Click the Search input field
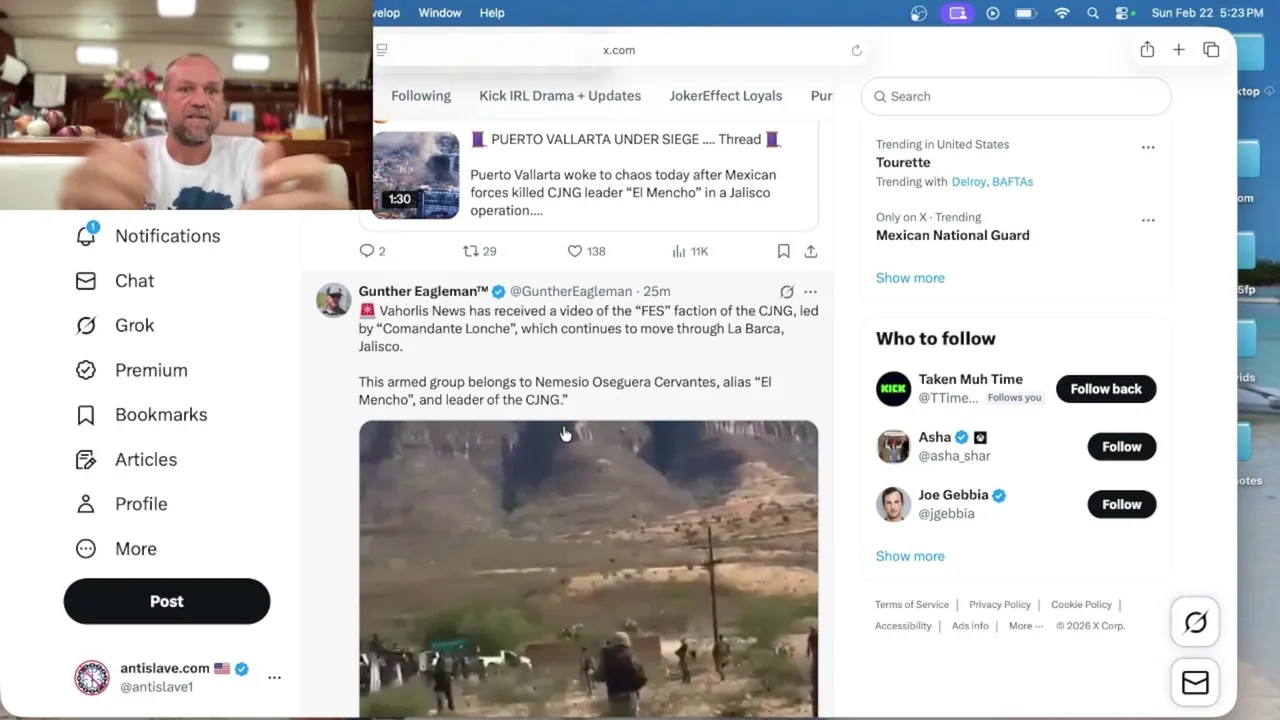This screenshot has height=720, width=1280. [1016, 96]
